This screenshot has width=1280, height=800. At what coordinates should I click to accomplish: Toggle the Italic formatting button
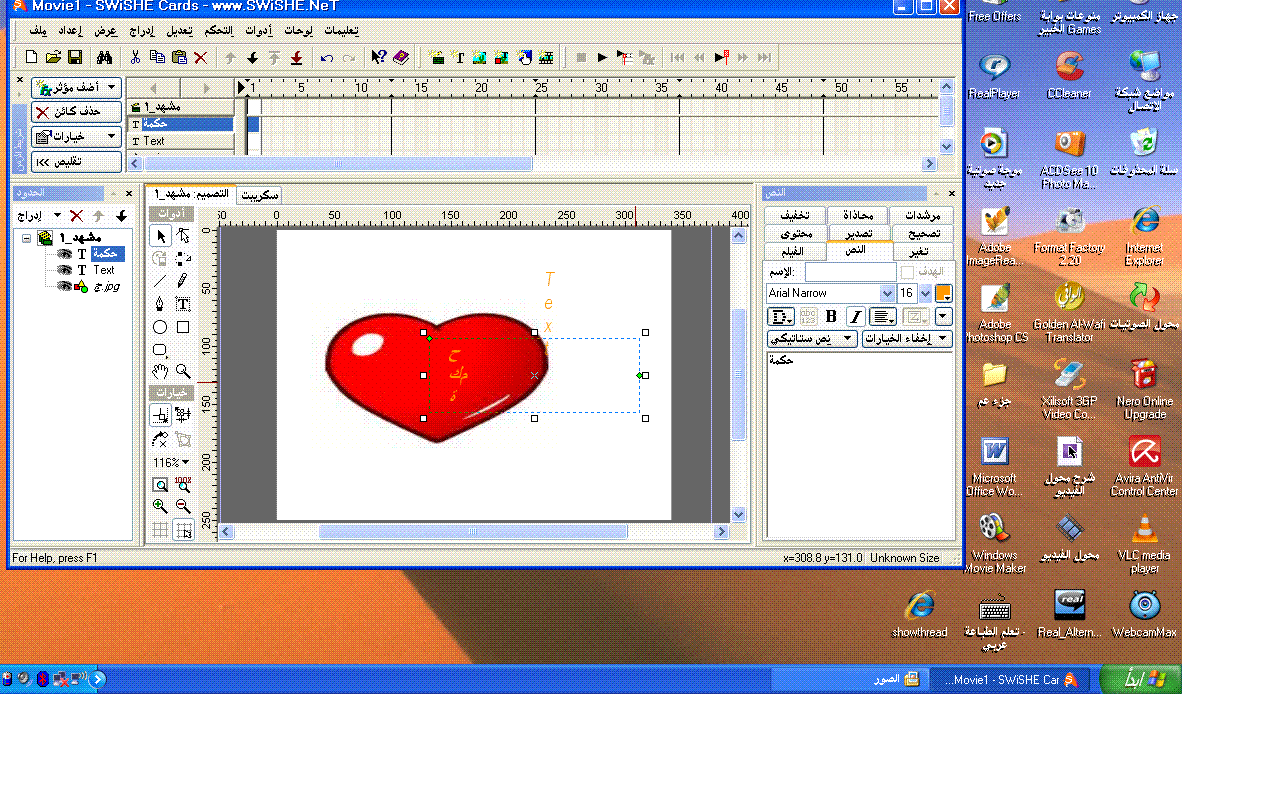(855, 317)
